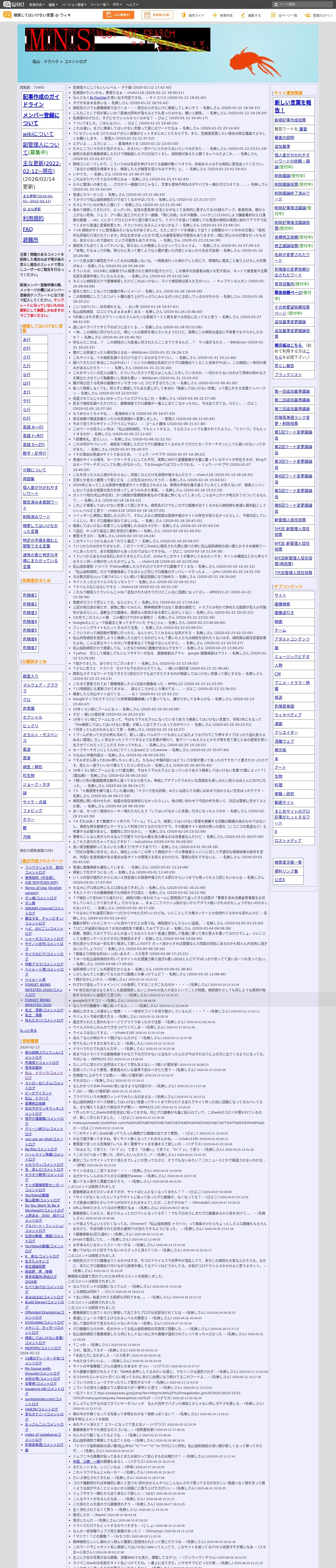This screenshot has width=336, height=1568.
Task: Open the あ行 index link
Action: (27, 340)
